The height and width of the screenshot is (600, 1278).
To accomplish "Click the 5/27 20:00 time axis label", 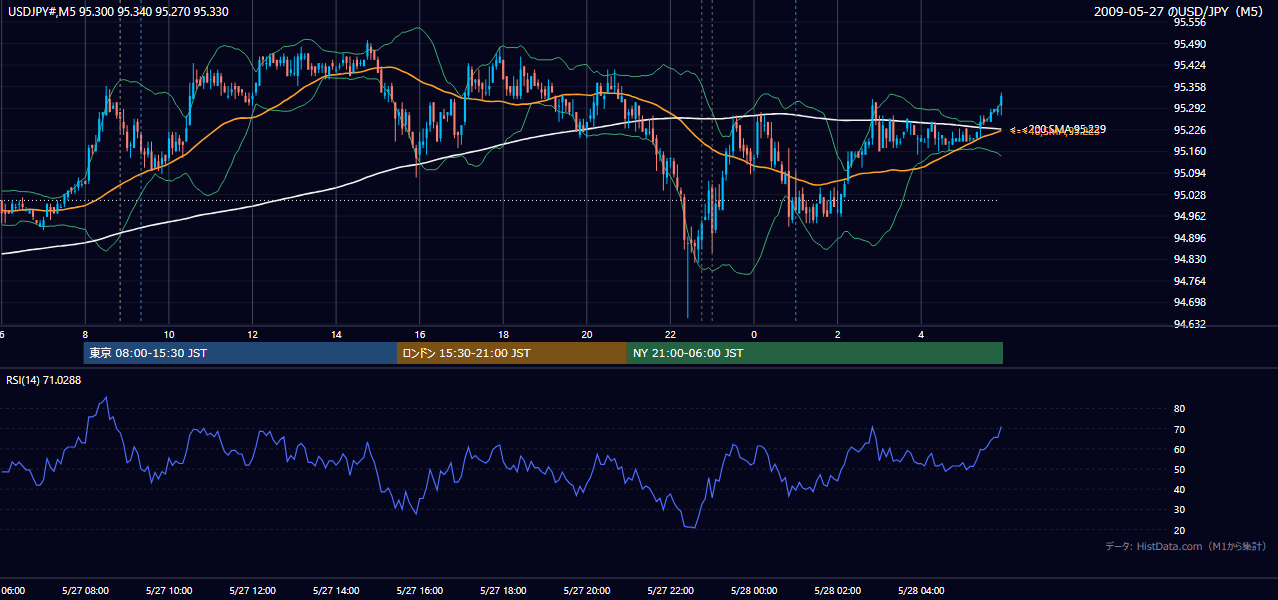I will (586, 591).
